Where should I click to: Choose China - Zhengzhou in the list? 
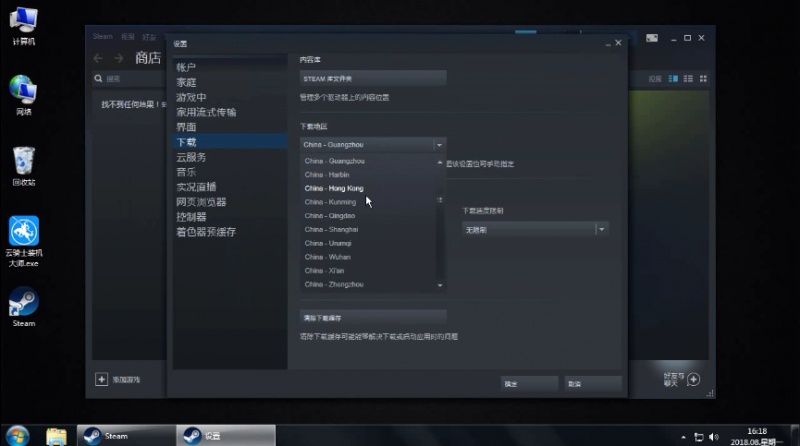point(368,285)
